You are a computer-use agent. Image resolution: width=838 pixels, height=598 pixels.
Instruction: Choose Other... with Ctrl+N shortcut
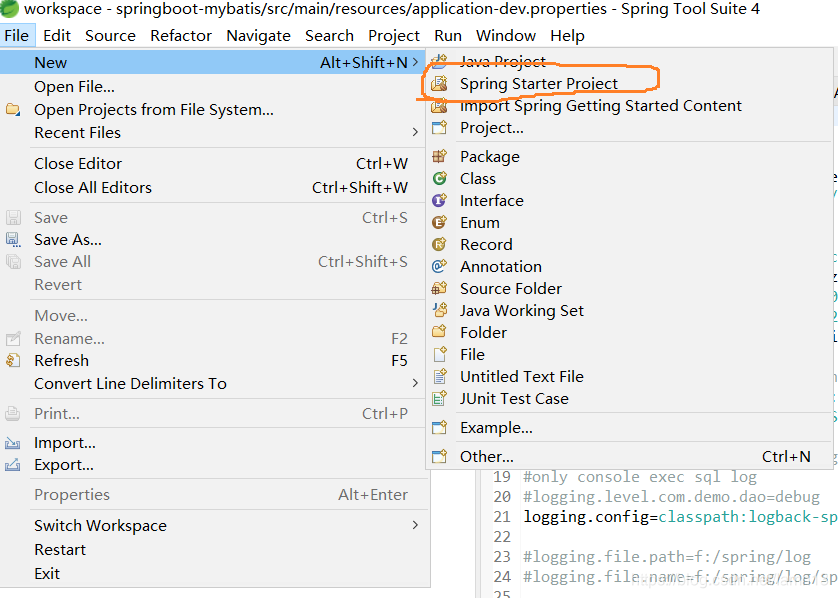coord(628,456)
